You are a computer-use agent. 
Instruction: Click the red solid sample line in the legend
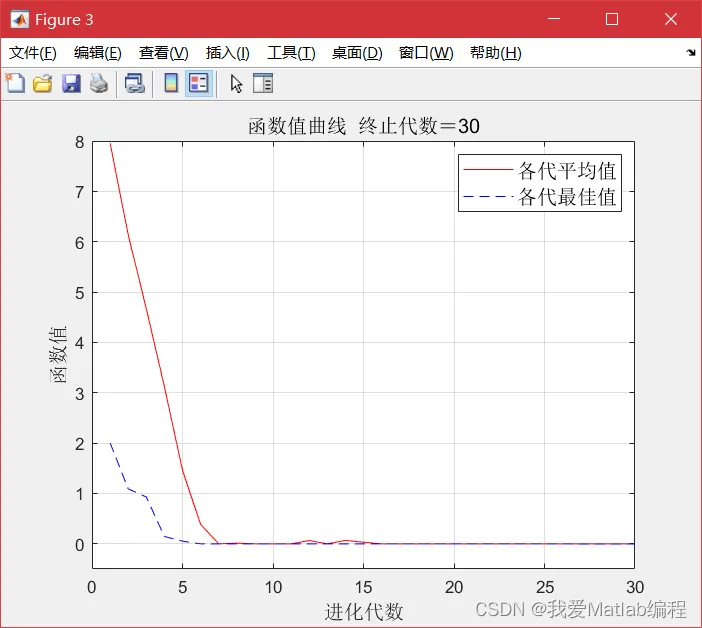pos(488,170)
